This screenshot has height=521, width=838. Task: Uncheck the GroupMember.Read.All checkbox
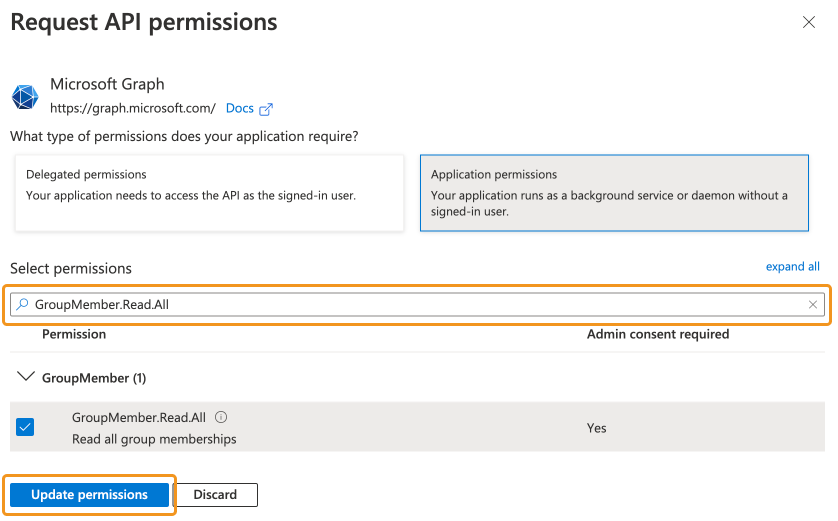click(x=25, y=427)
